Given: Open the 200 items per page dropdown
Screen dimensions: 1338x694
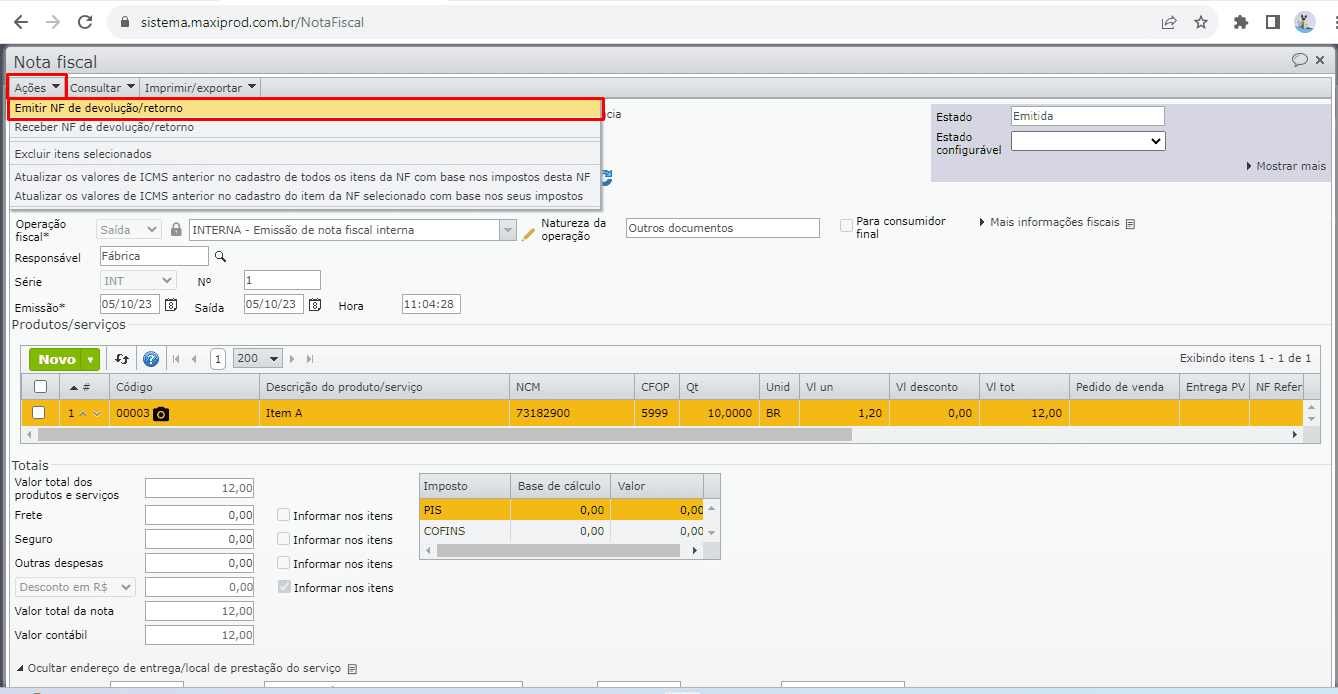Looking at the screenshot, I should [257, 359].
